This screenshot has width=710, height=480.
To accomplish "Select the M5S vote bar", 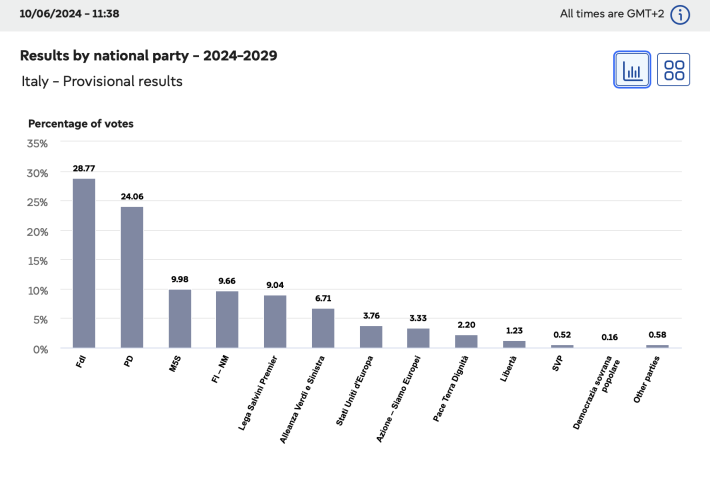I will 180,318.
